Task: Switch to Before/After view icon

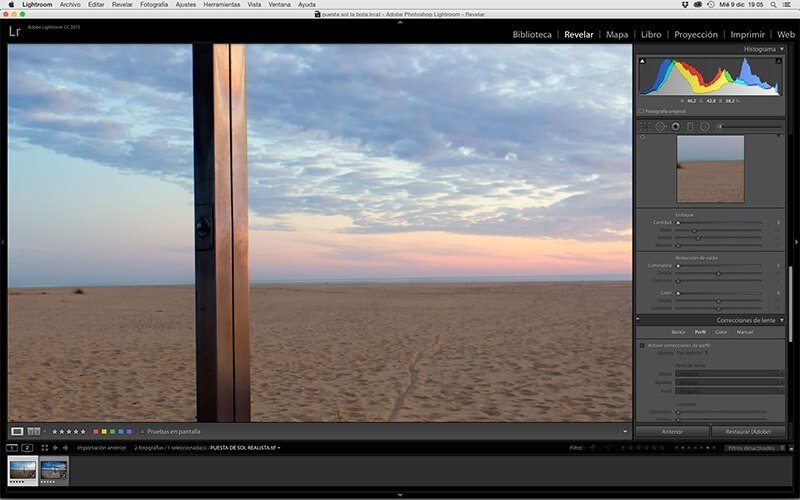Action: coord(34,432)
